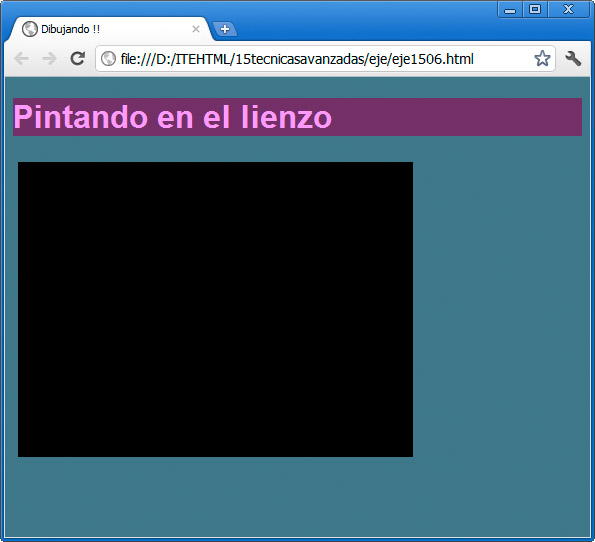Go forward using the forward arrow
595x542 pixels.
[49, 59]
